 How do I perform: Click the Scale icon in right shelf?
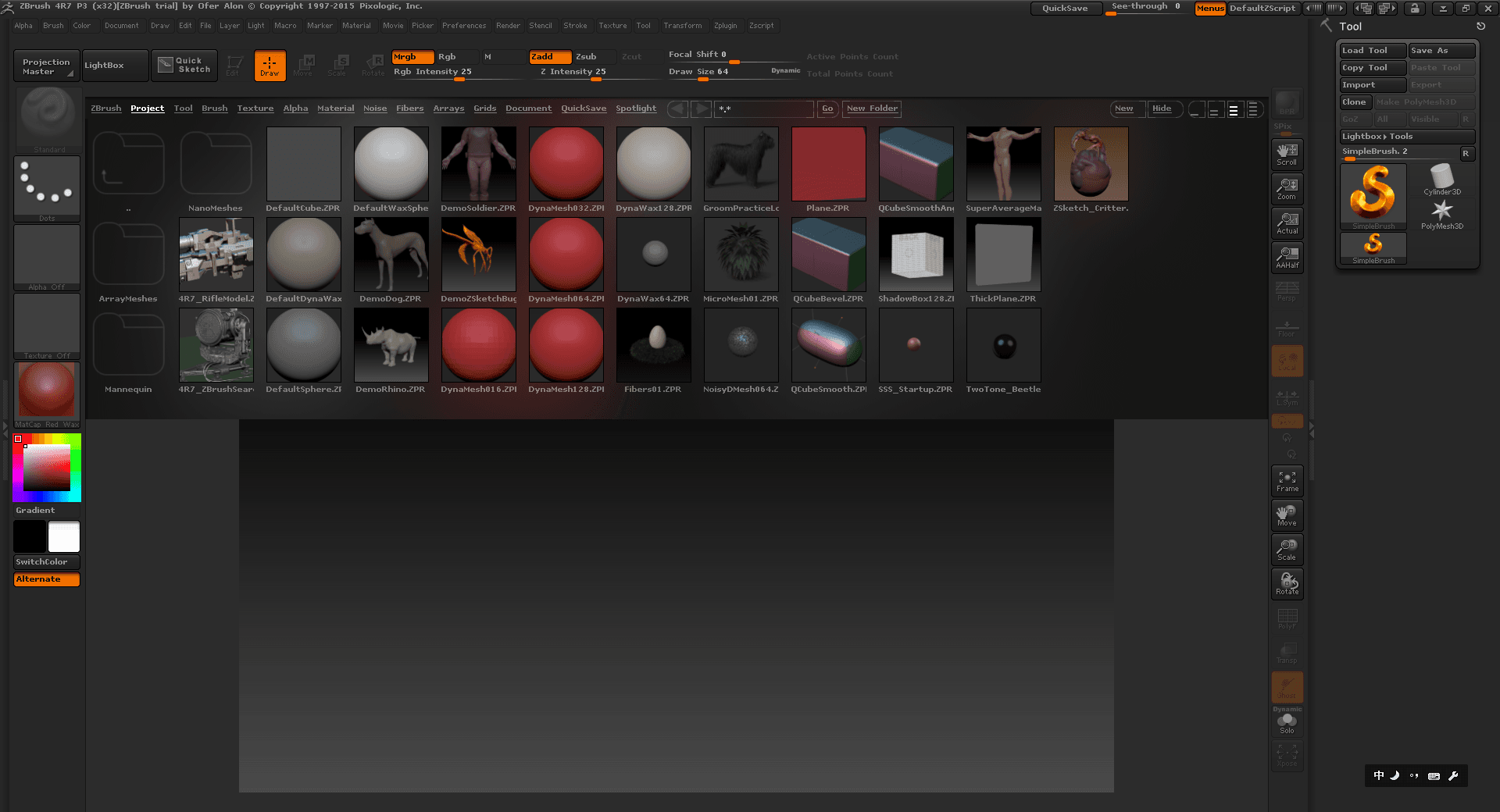(1287, 549)
